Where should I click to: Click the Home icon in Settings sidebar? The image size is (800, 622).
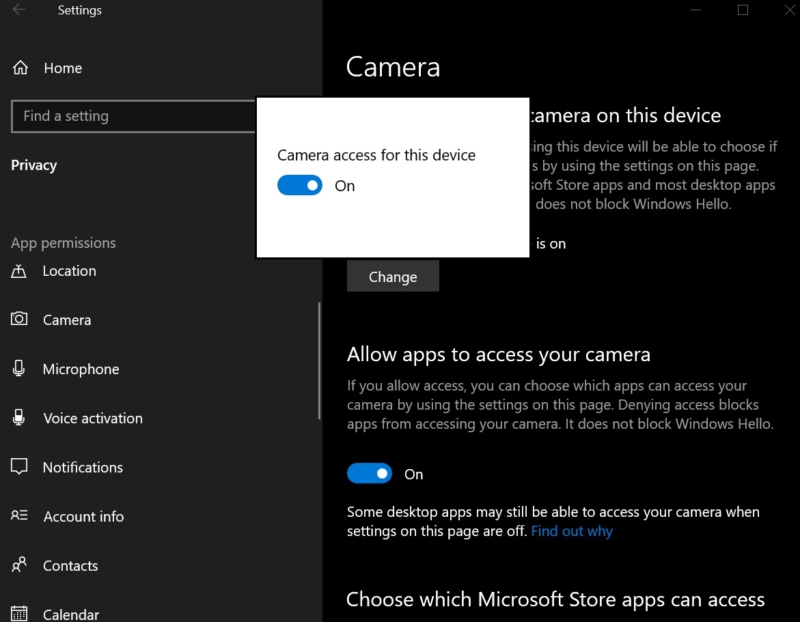[18, 67]
